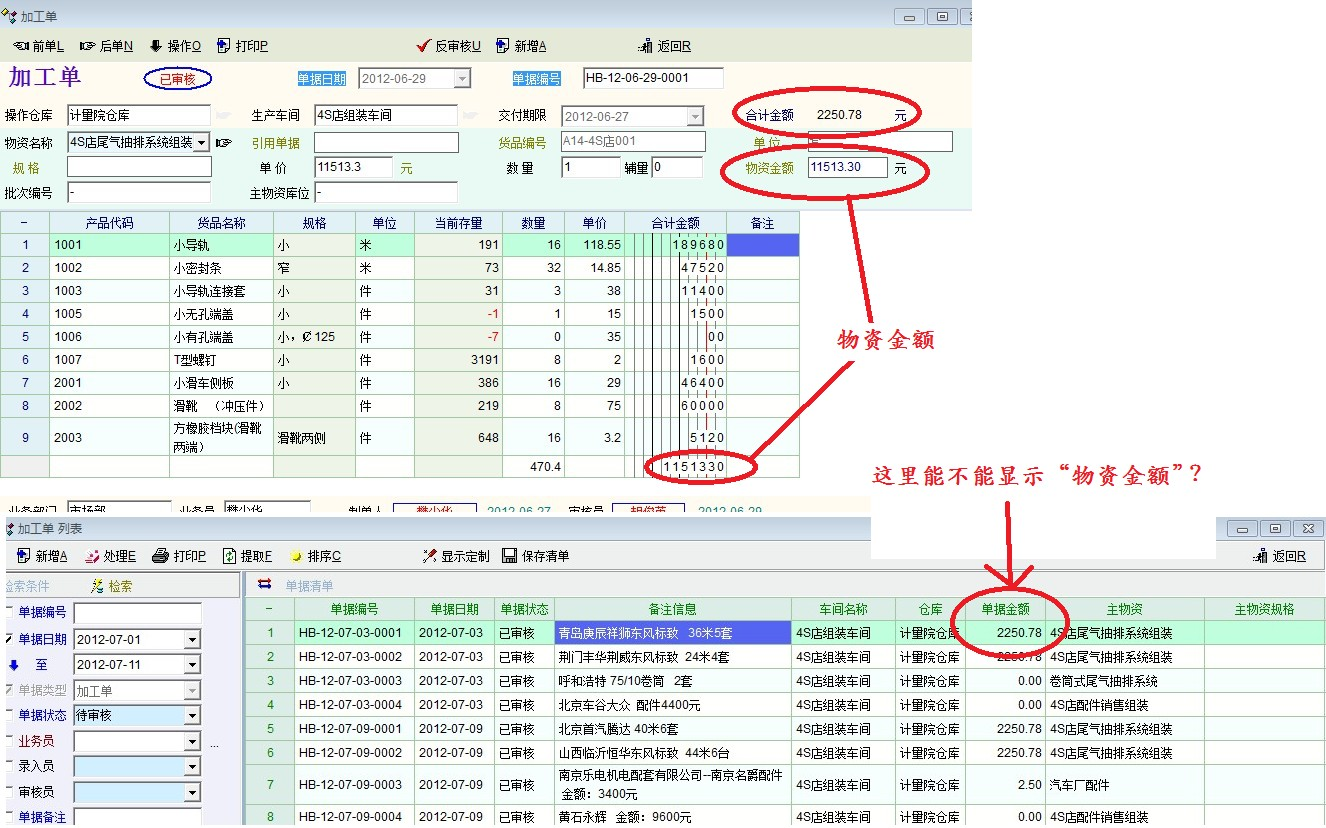Image resolution: width=1326 pixels, height=828 pixels.
Task: Click 反审核U to un-approve the order
Action: click(449, 46)
